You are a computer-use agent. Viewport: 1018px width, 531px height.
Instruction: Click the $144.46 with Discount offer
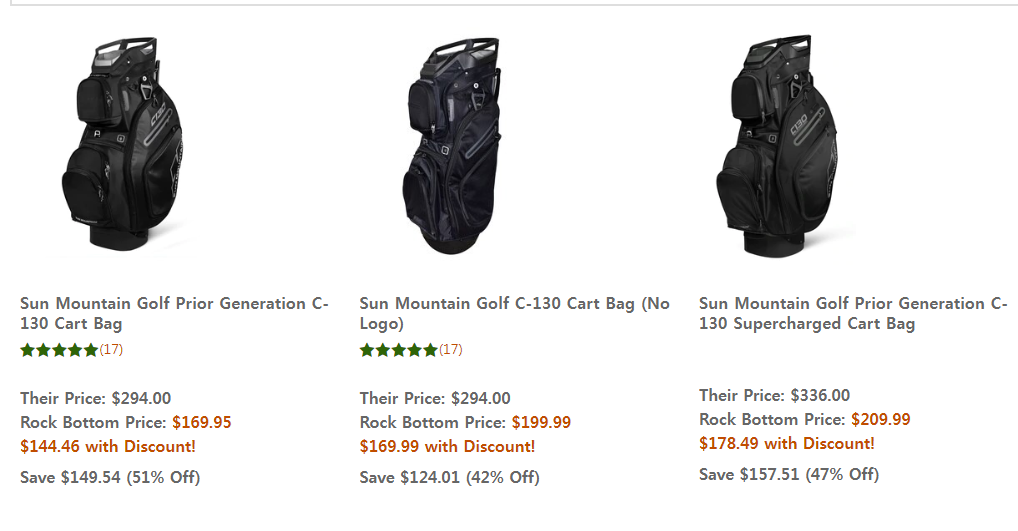click(108, 447)
